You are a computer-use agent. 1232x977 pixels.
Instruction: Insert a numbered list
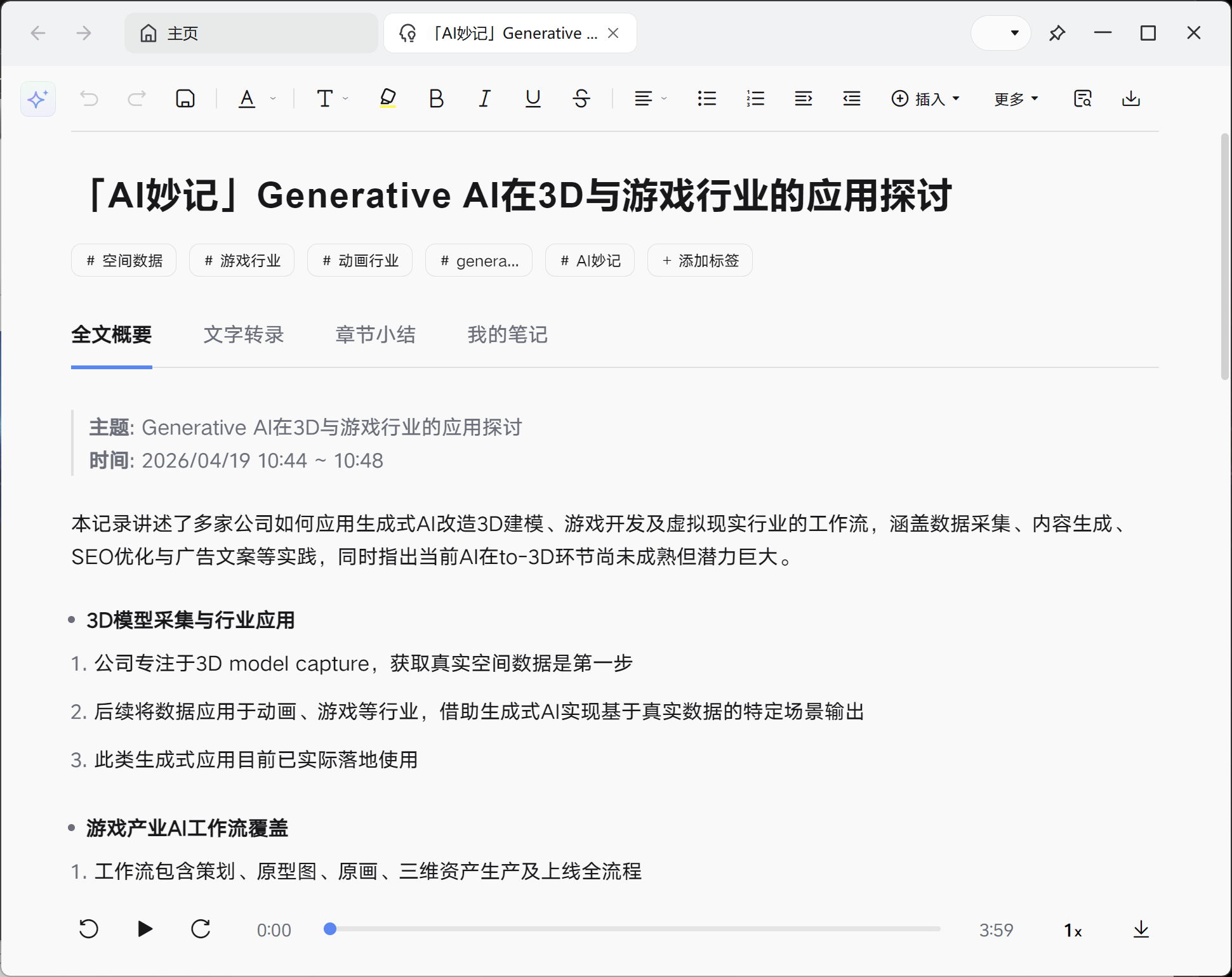click(x=755, y=98)
